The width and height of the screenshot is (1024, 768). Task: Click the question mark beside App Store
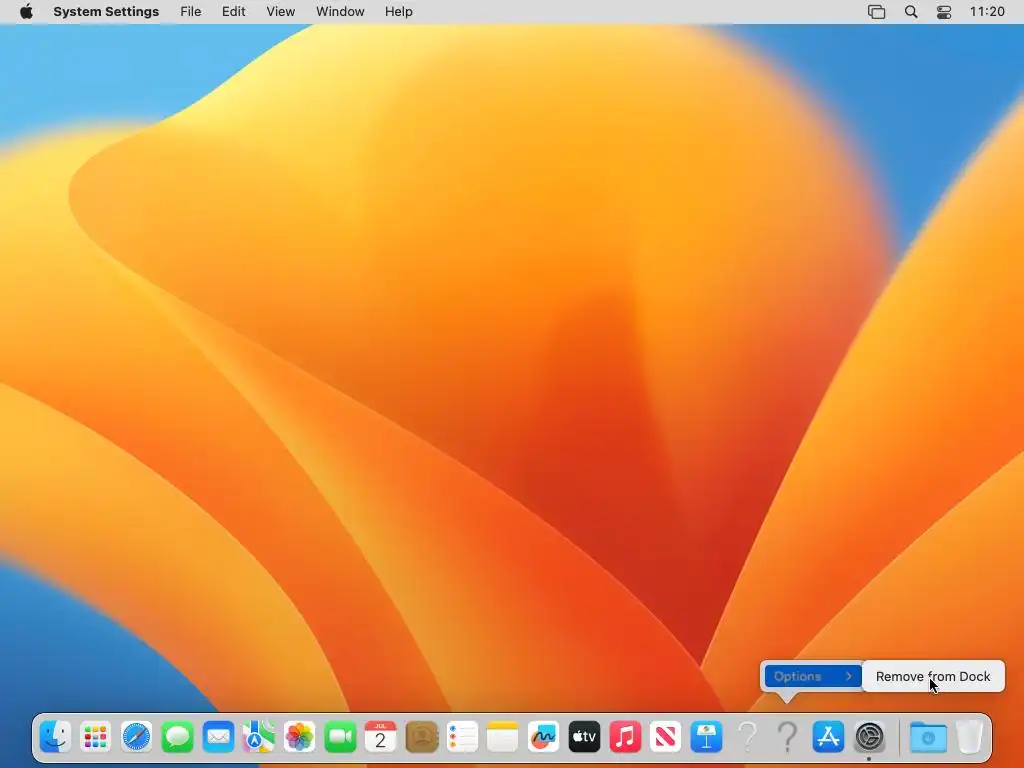pos(788,737)
